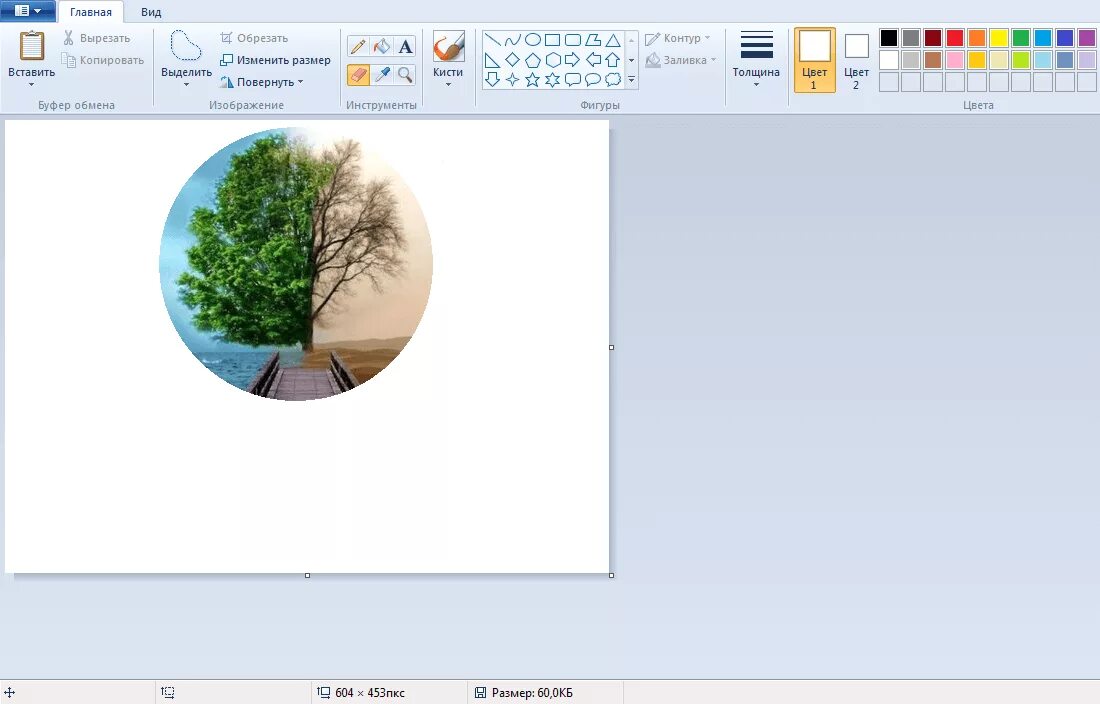Choose the Cloud callout shape

613,80
